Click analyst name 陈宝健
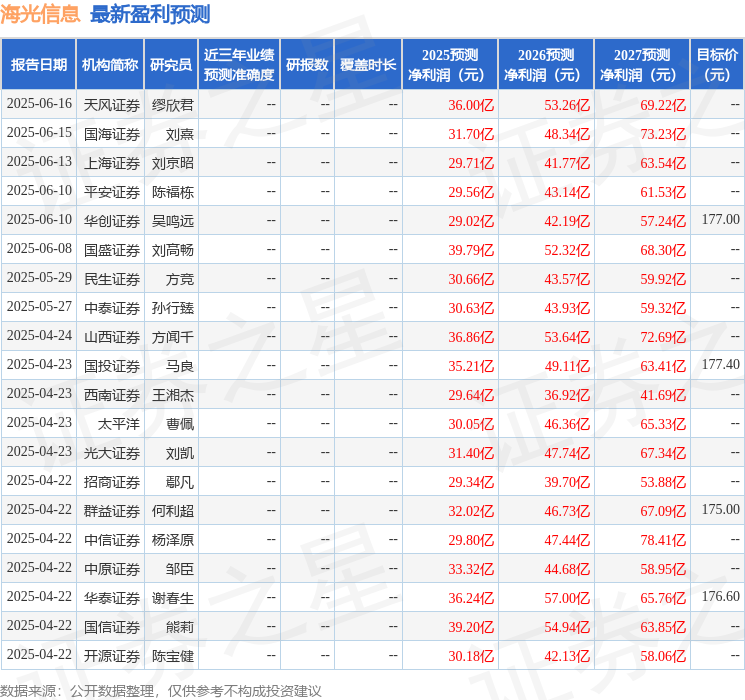 pyautogui.click(x=172, y=656)
